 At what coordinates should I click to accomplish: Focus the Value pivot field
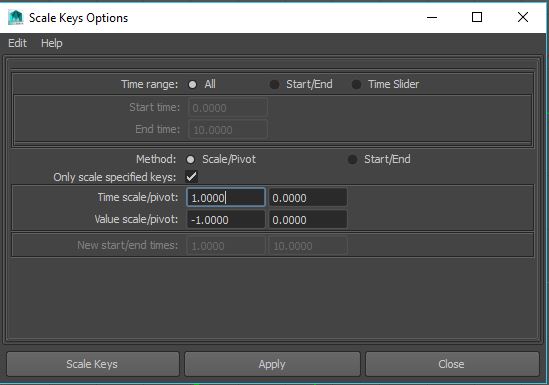(308, 220)
